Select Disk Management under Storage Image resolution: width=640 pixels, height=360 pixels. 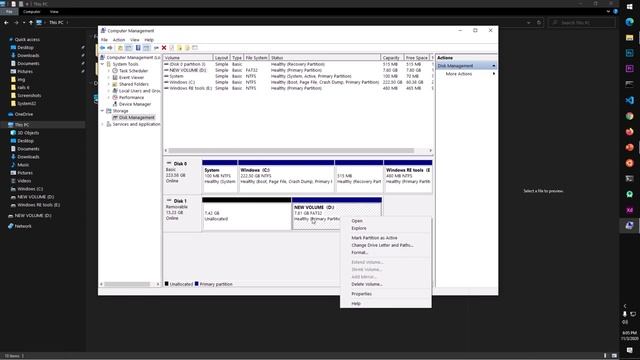click(137, 118)
